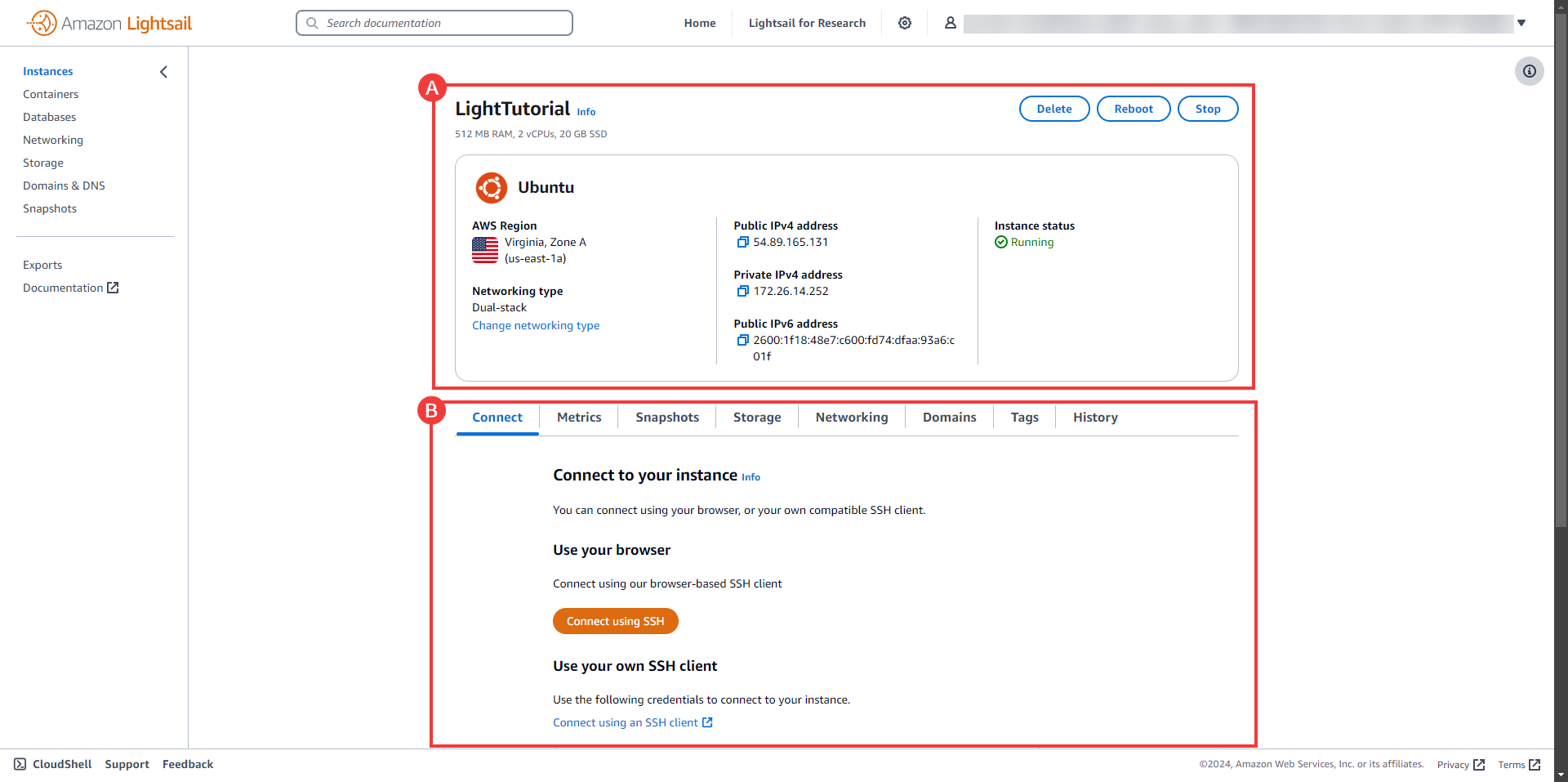This screenshot has width=1568, height=782.
Task: Expand the account dropdown arrow
Action: tap(1521, 23)
